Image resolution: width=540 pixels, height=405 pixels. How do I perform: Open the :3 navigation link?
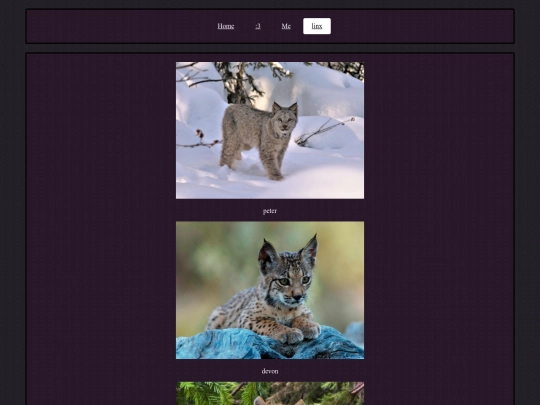pyautogui.click(x=258, y=26)
